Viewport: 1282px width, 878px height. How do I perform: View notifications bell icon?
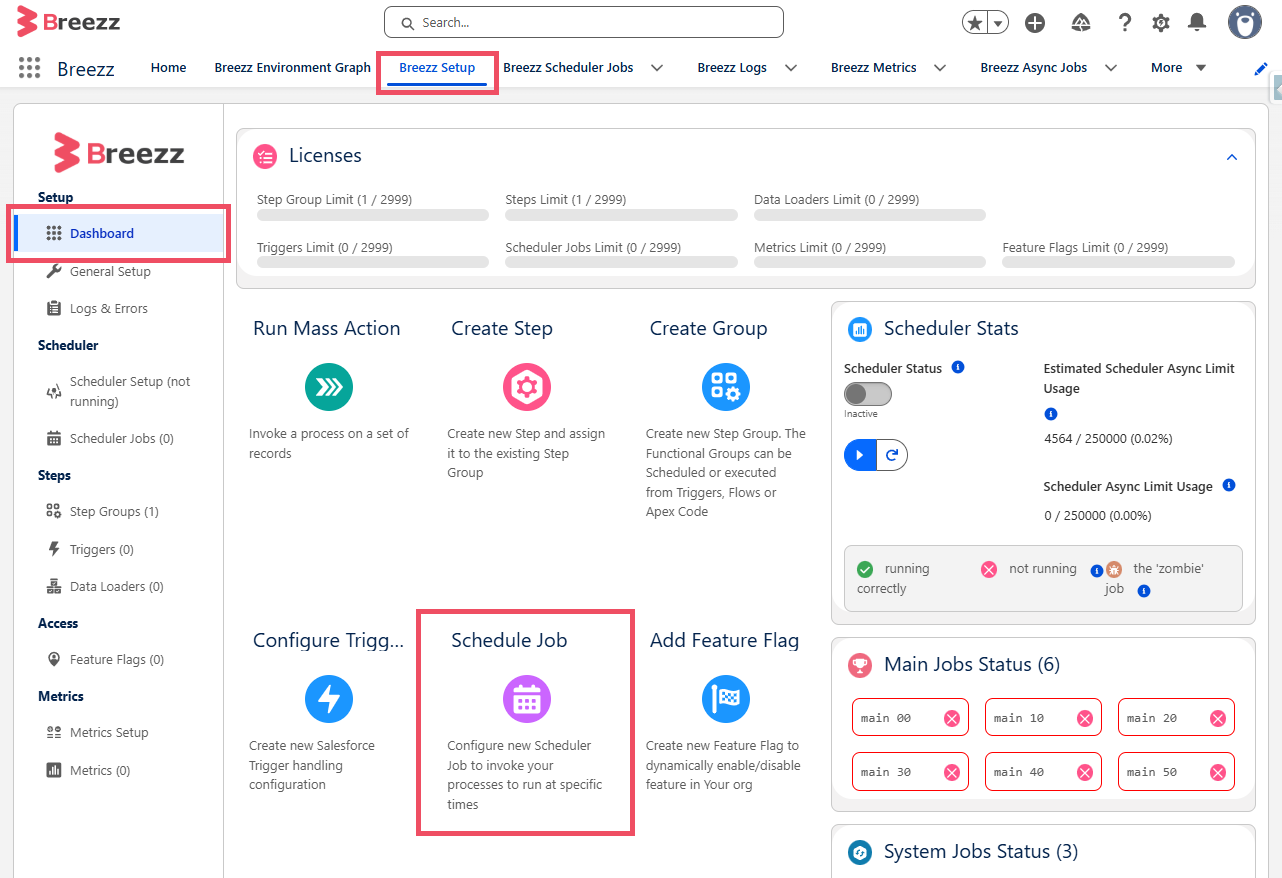[x=1197, y=22]
